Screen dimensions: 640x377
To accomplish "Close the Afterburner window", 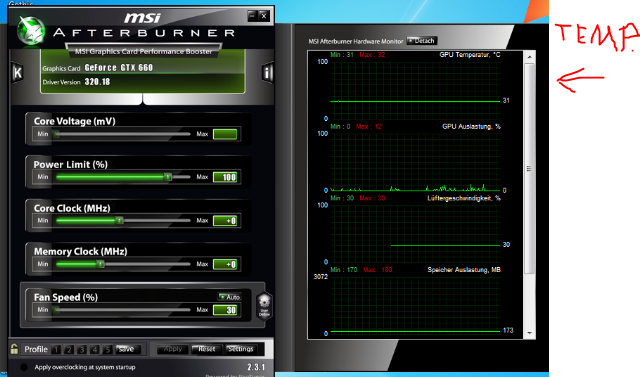I will click(x=264, y=16).
